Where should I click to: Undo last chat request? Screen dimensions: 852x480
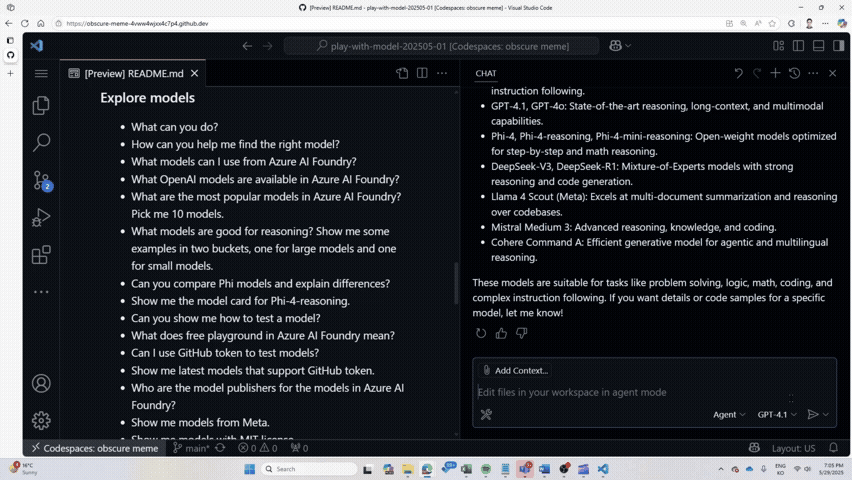click(x=738, y=73)
